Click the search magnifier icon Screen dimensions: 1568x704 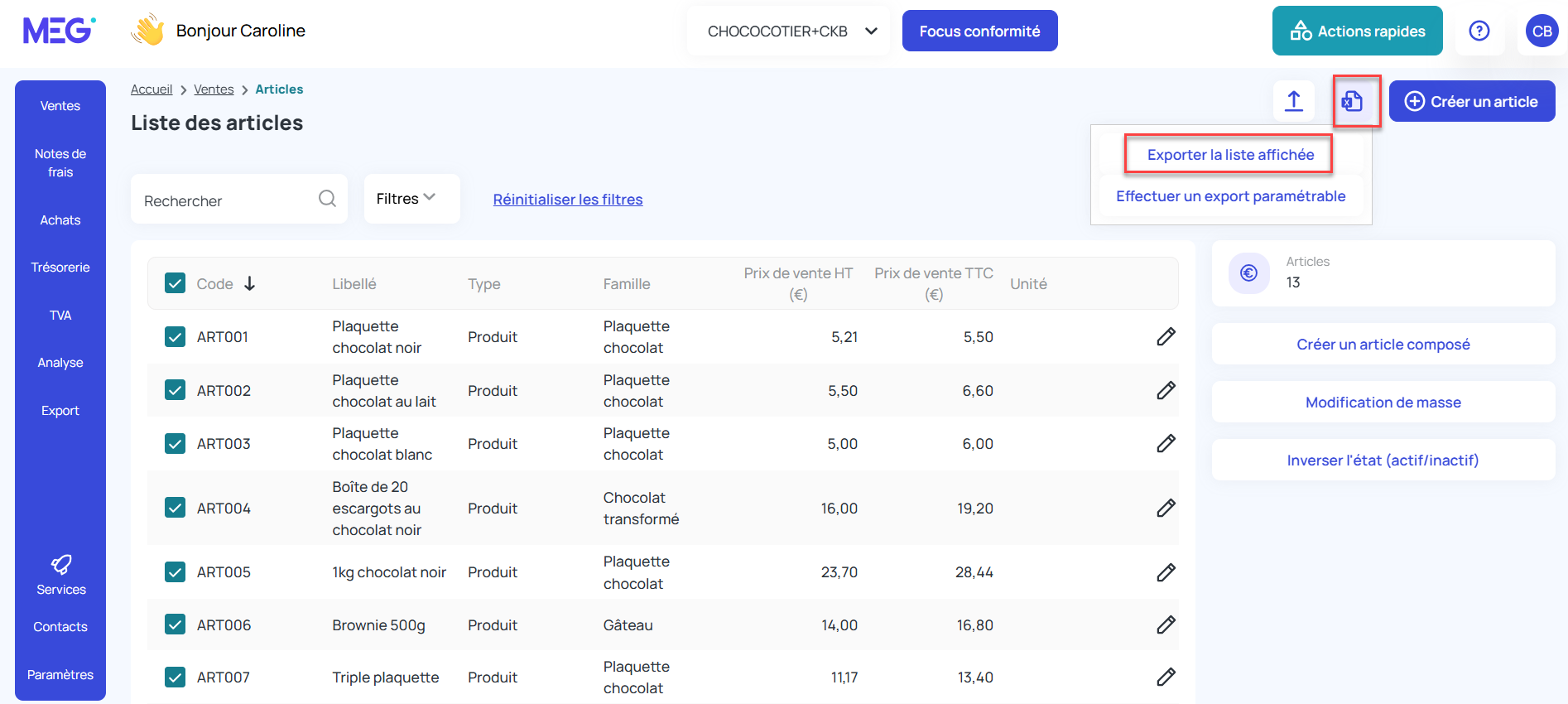tap(327, 199)
